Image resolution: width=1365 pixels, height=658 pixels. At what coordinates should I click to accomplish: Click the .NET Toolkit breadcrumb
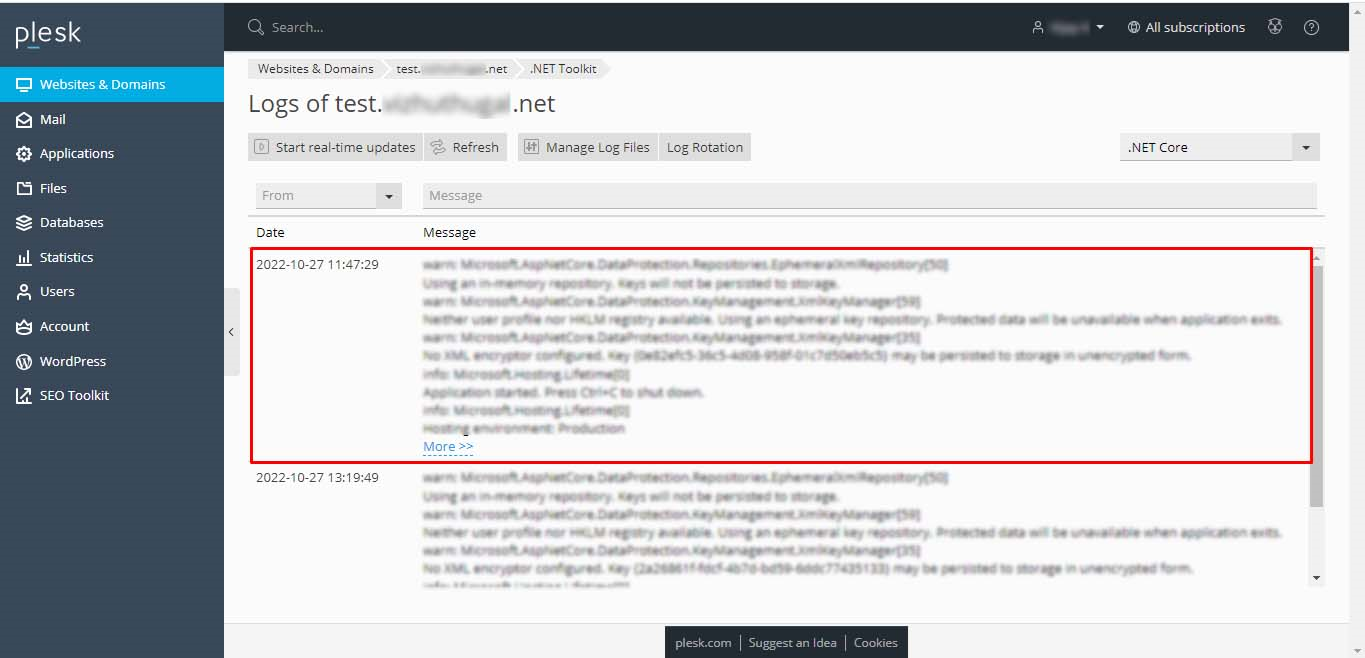[x=563, y=69]
